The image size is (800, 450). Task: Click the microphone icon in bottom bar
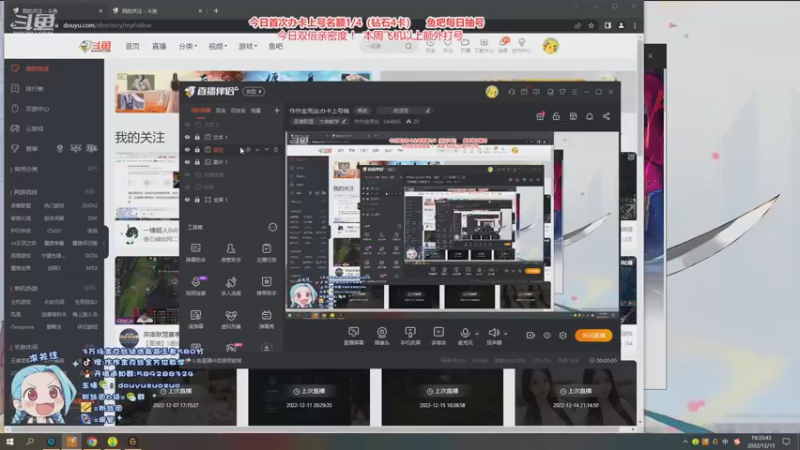point(465,333)
